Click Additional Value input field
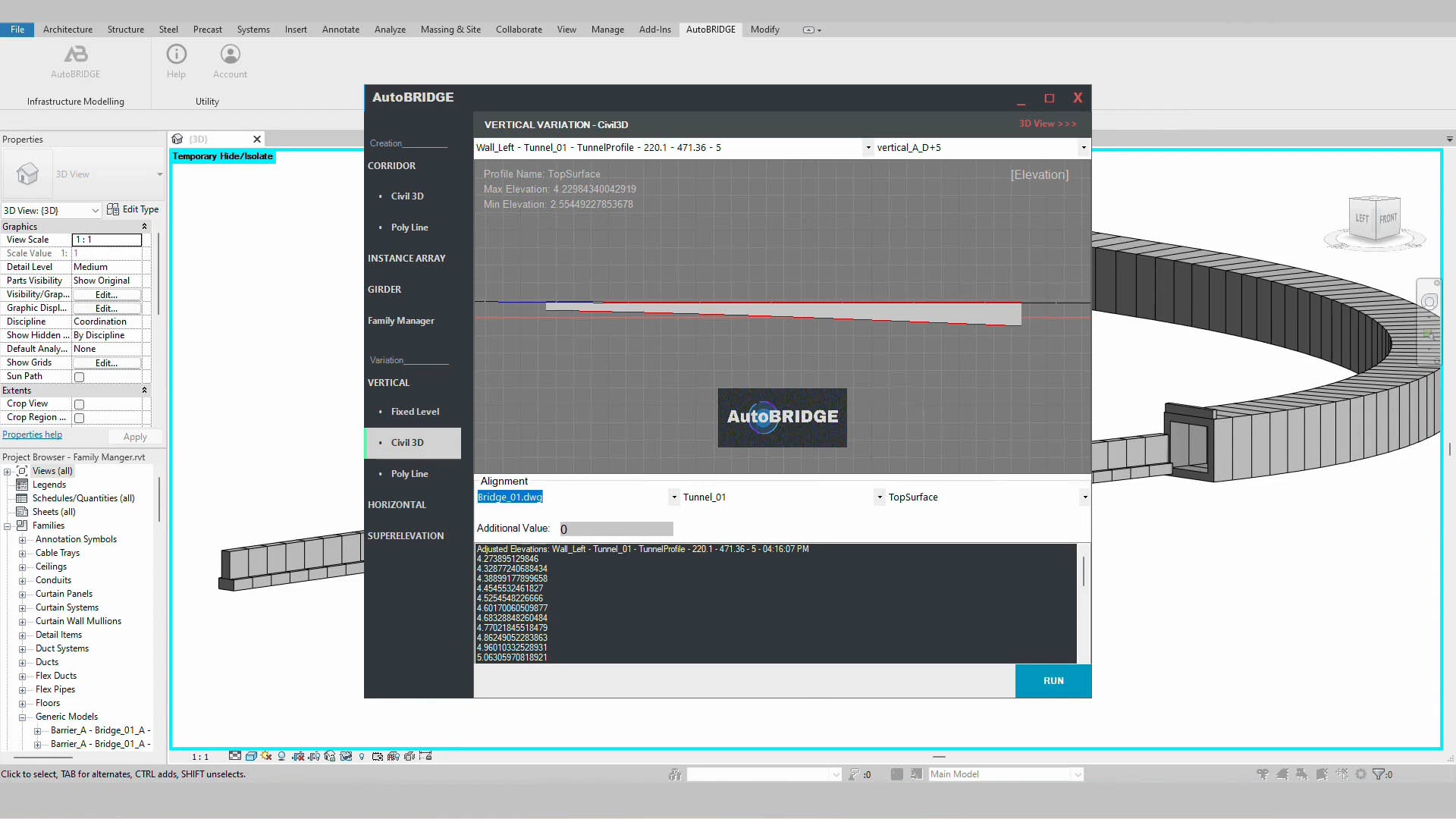This screenshot has width=1456, height=819. pos(614,528)
